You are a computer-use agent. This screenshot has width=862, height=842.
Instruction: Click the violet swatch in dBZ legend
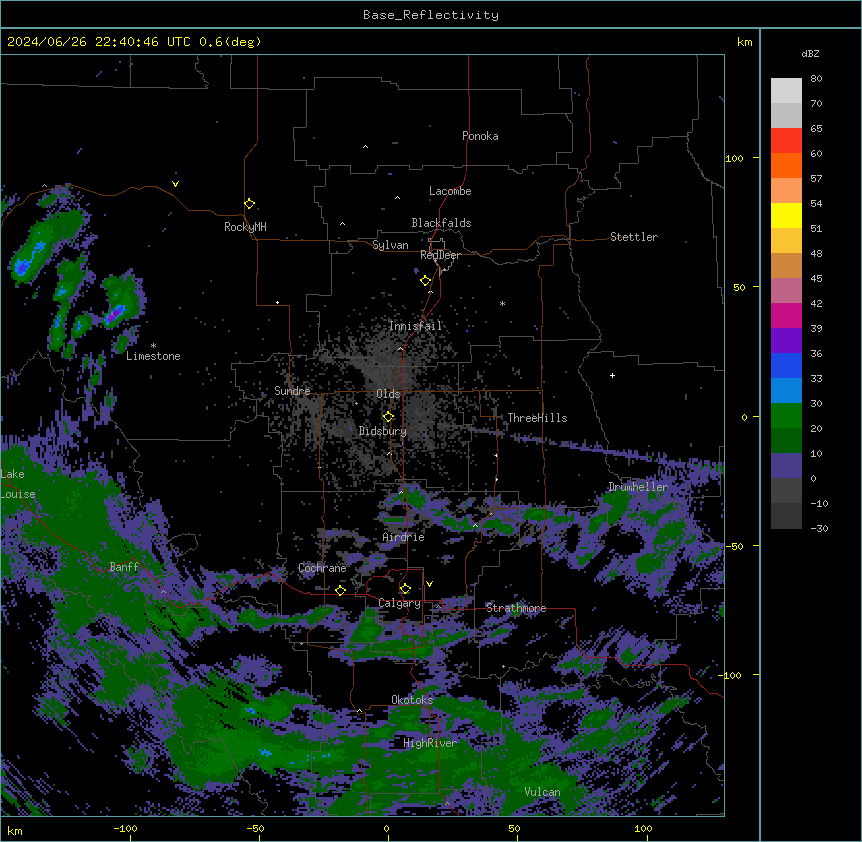point(786,341)
